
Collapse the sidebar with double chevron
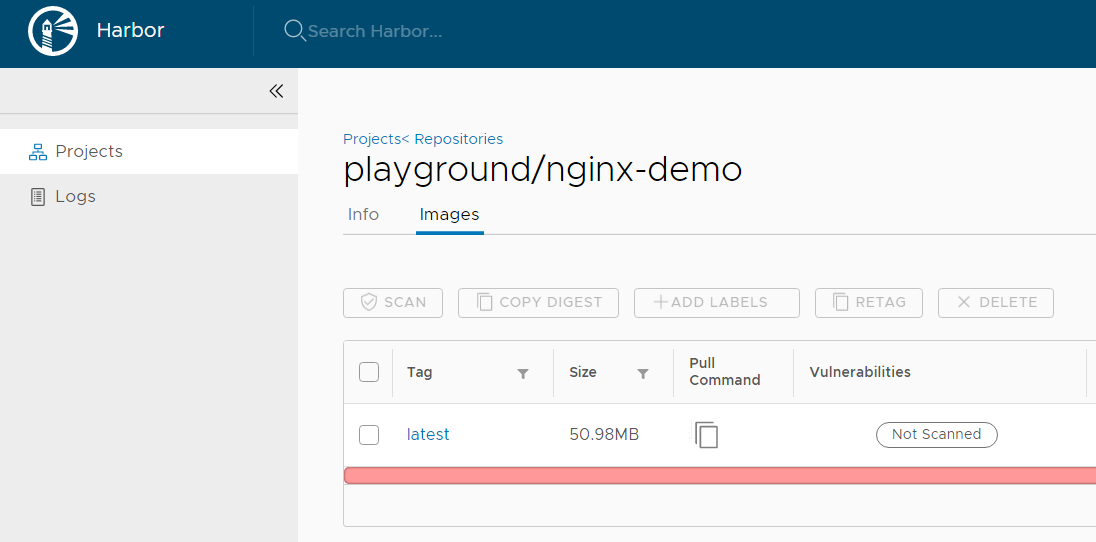pos(276,91)
